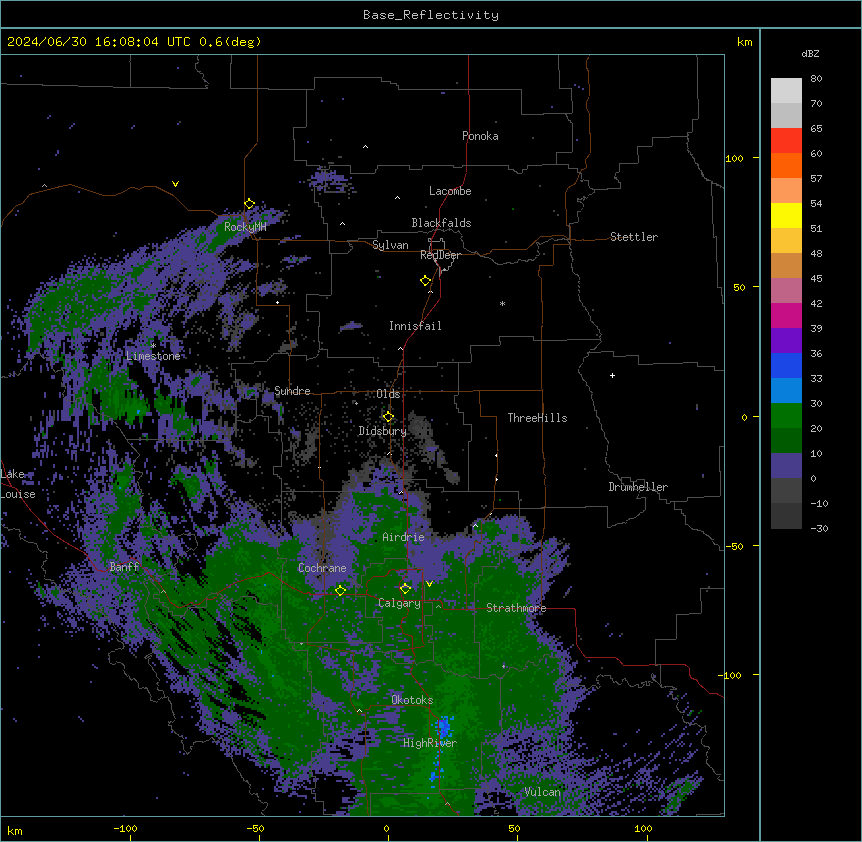Click the yellow V marker east of Calgary
862x842 pixels.
click(429, 584)
